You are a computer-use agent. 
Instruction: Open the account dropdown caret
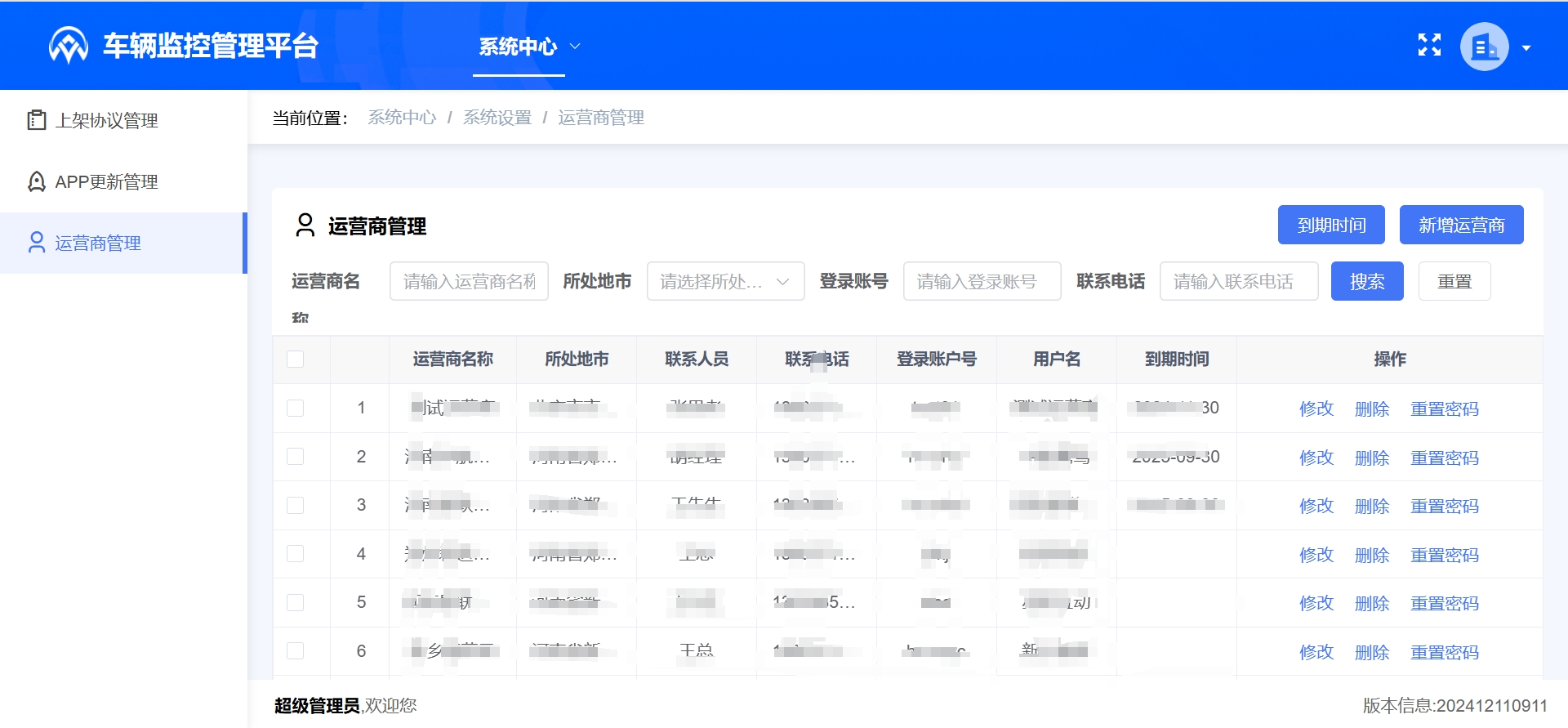coord(1526,47)
